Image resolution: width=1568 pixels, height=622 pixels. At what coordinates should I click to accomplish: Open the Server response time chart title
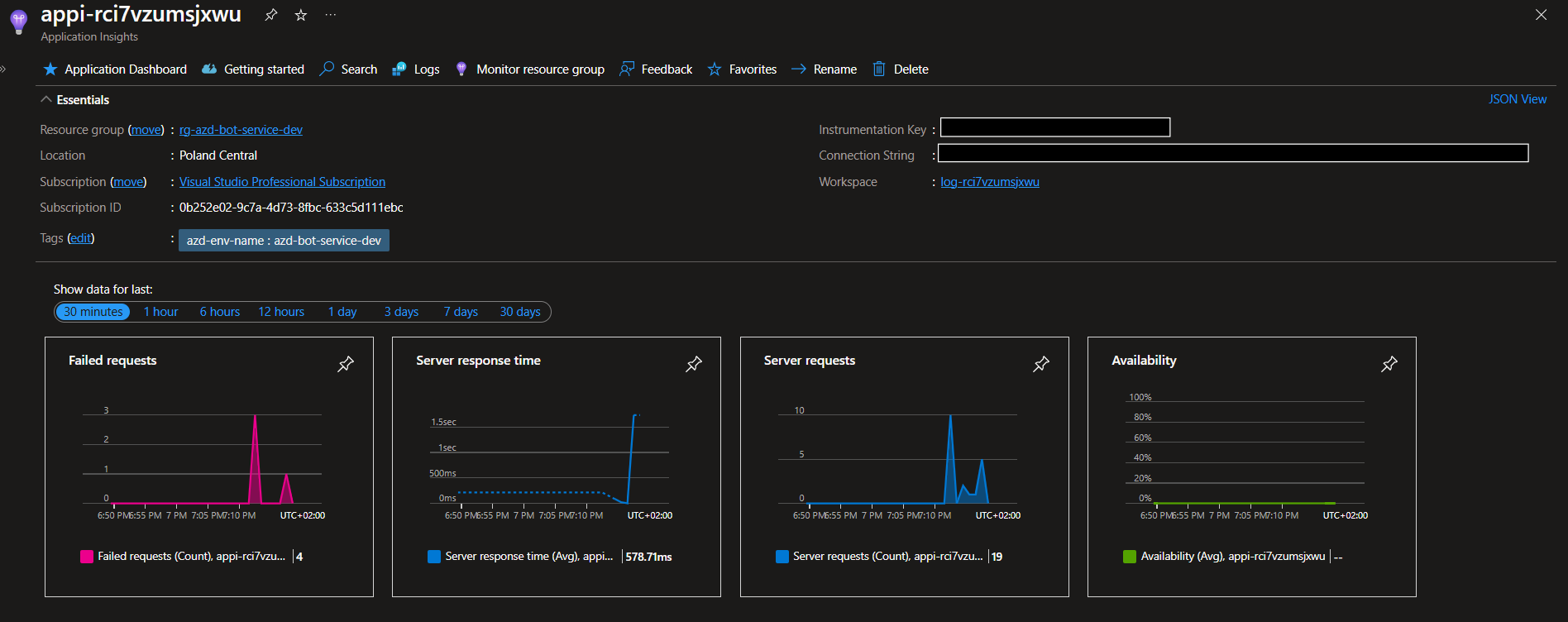point(478,361)
